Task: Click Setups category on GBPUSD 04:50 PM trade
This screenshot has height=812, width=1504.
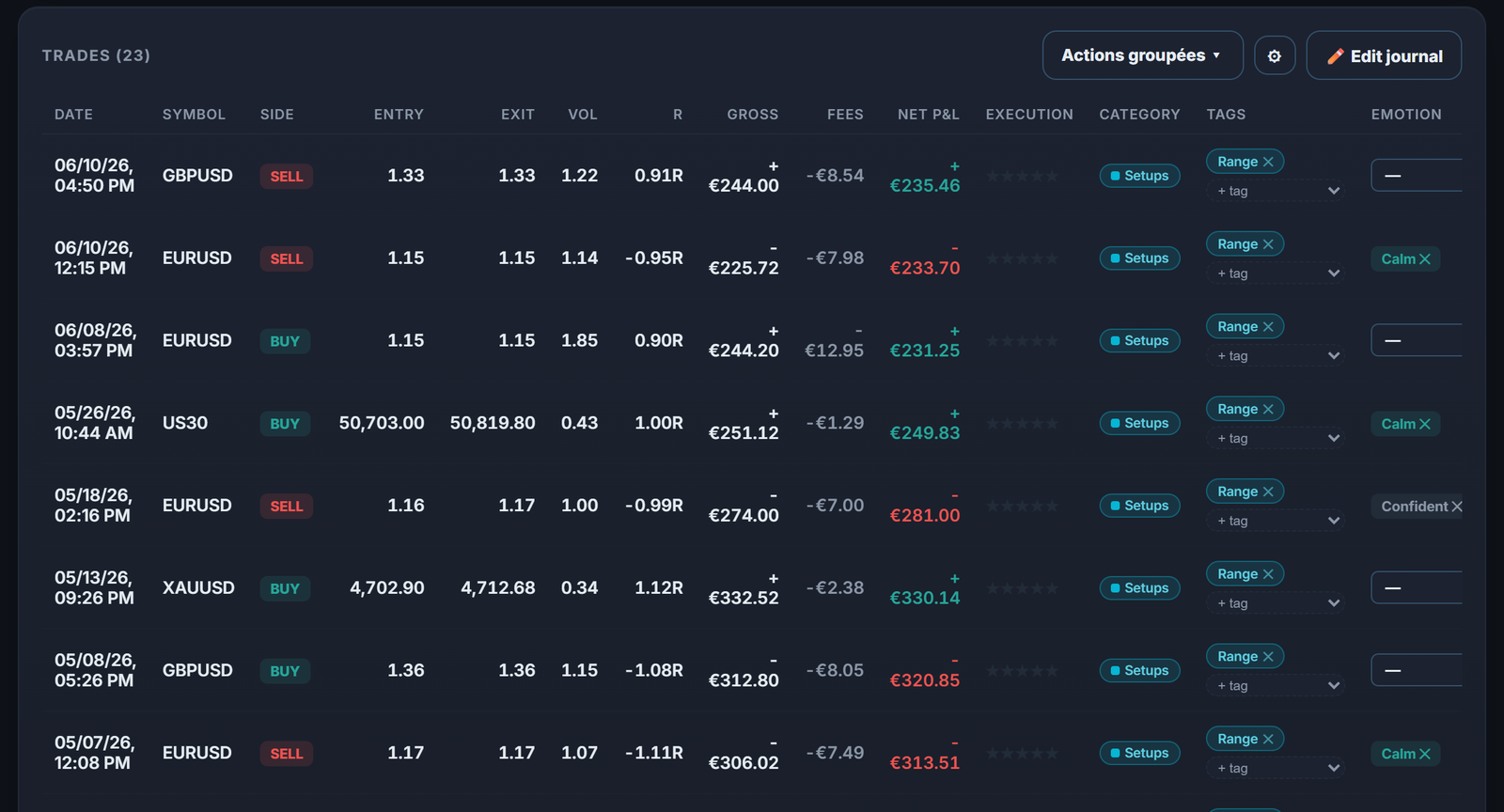Action: (x=1139, y=176)
